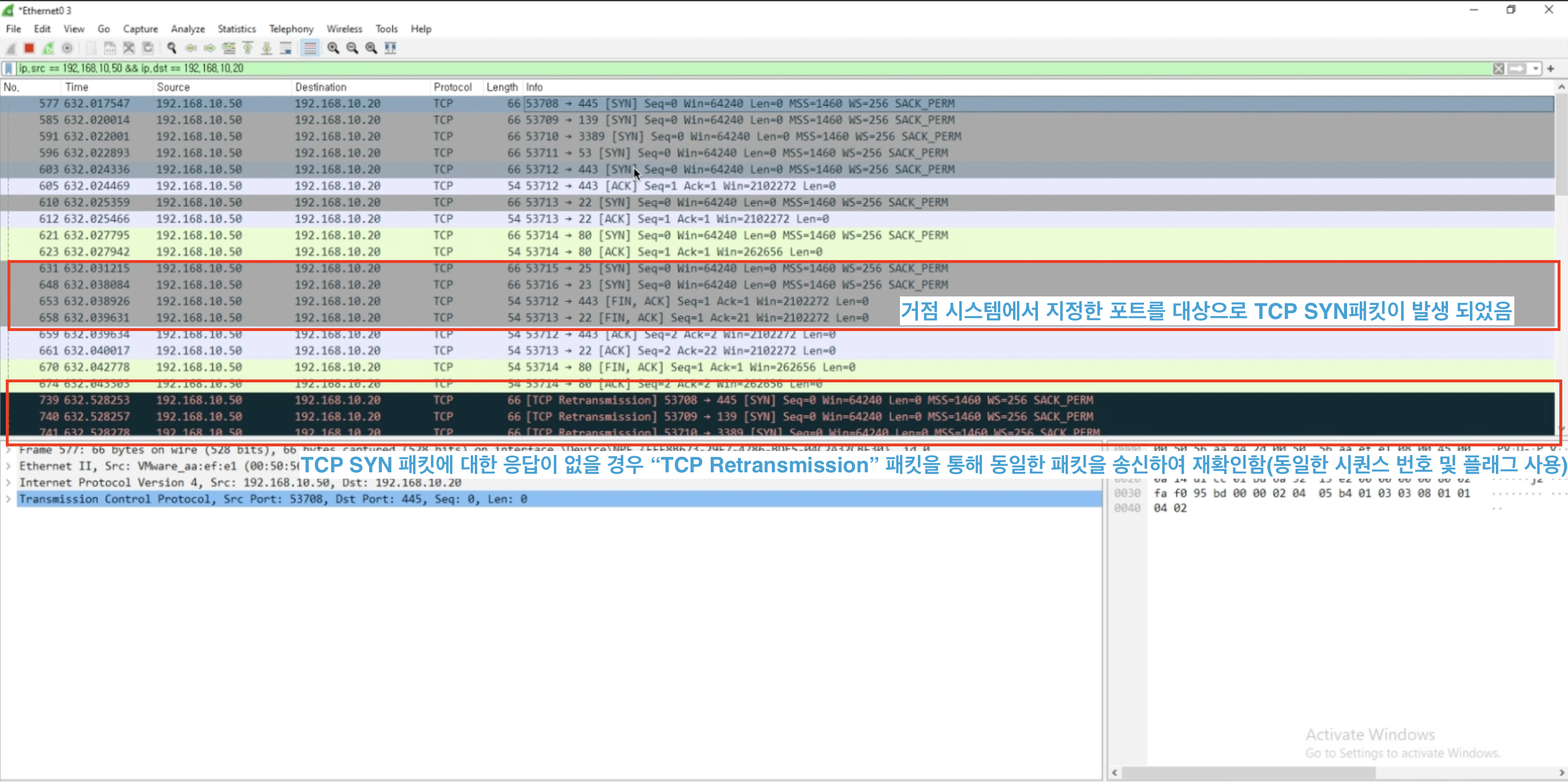Open the Analyze menu
The width and height of the screenshot is (1568, 782).
pos(187,29)
